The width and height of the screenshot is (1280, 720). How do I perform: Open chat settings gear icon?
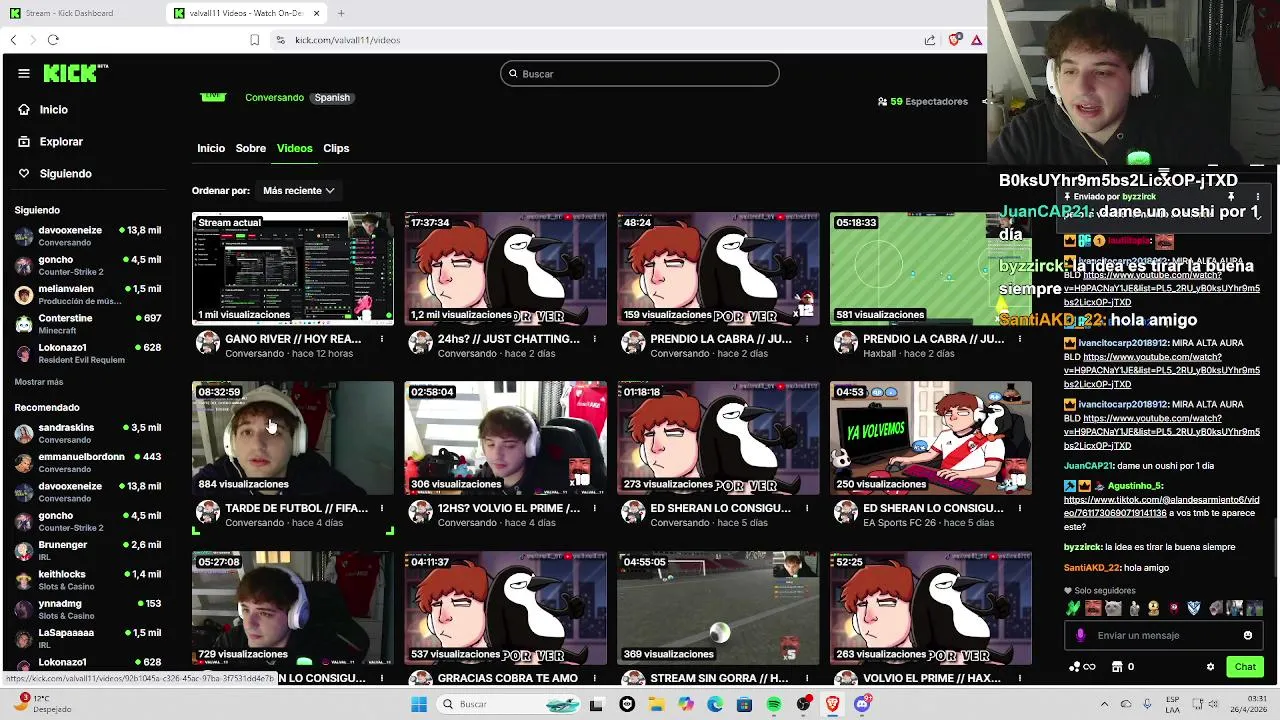click(1210, 667)
